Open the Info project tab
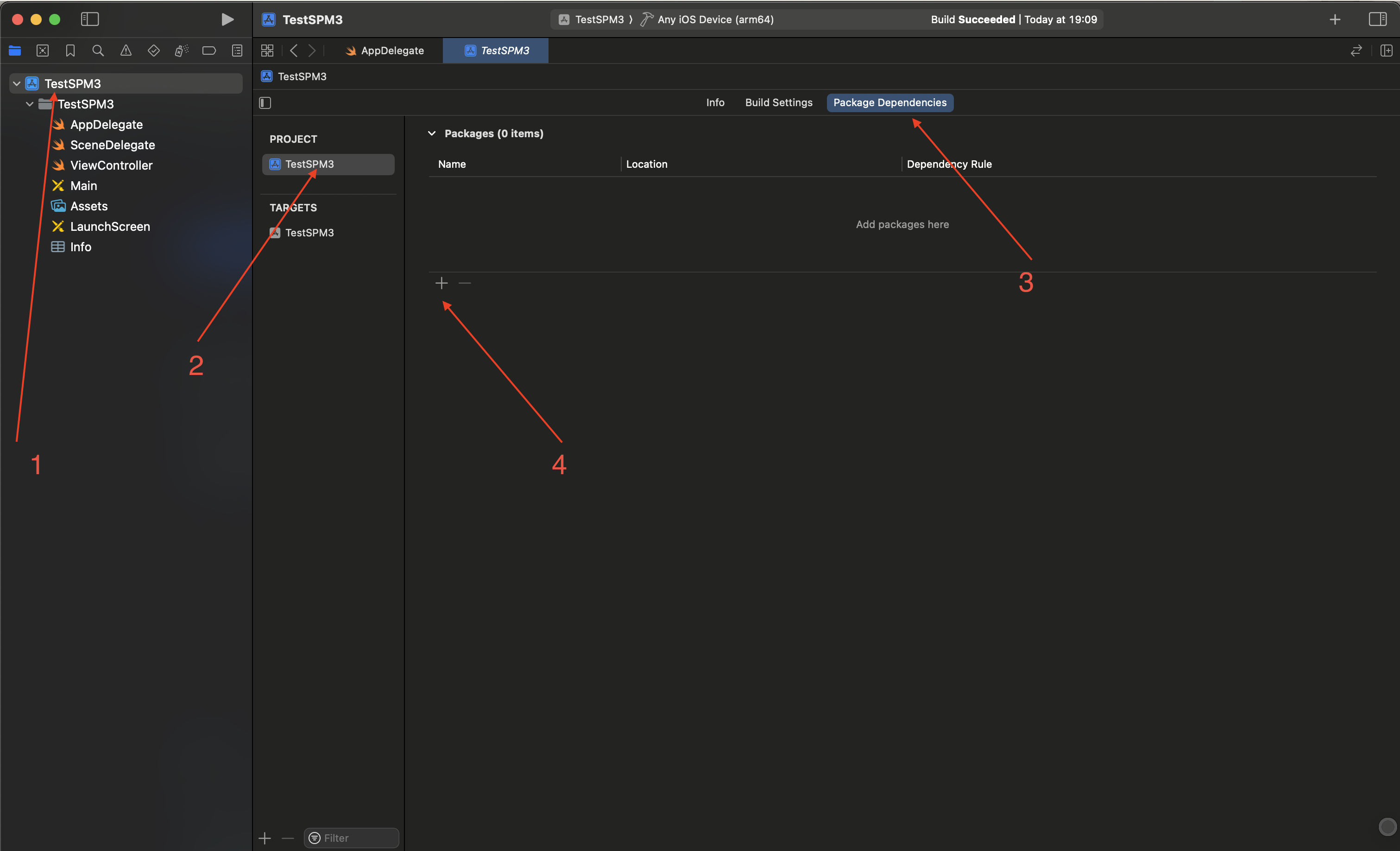Screen dimensions: 1400x851 (715, 102)
